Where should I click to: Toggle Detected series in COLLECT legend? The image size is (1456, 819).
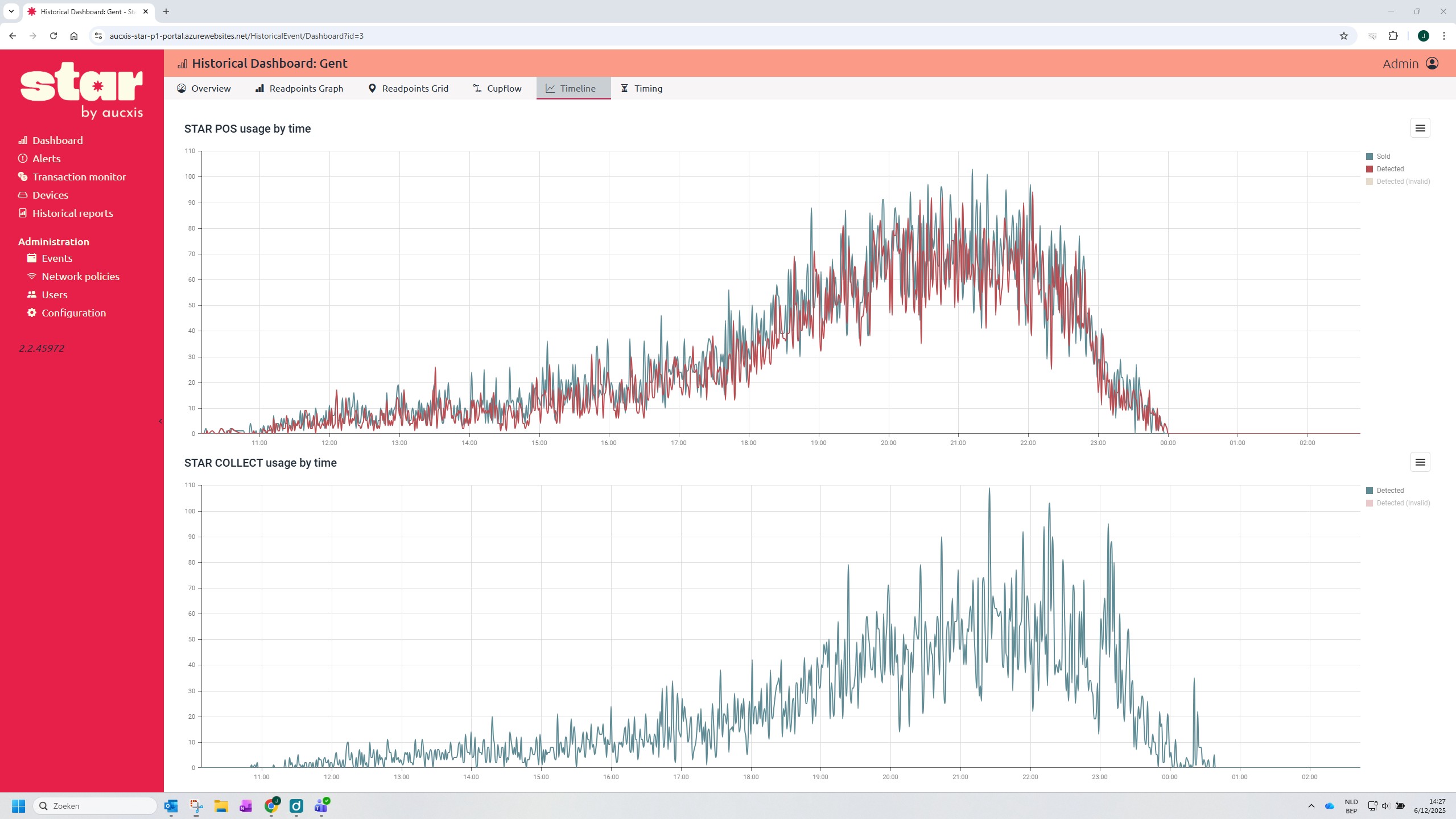[1385, 491]
